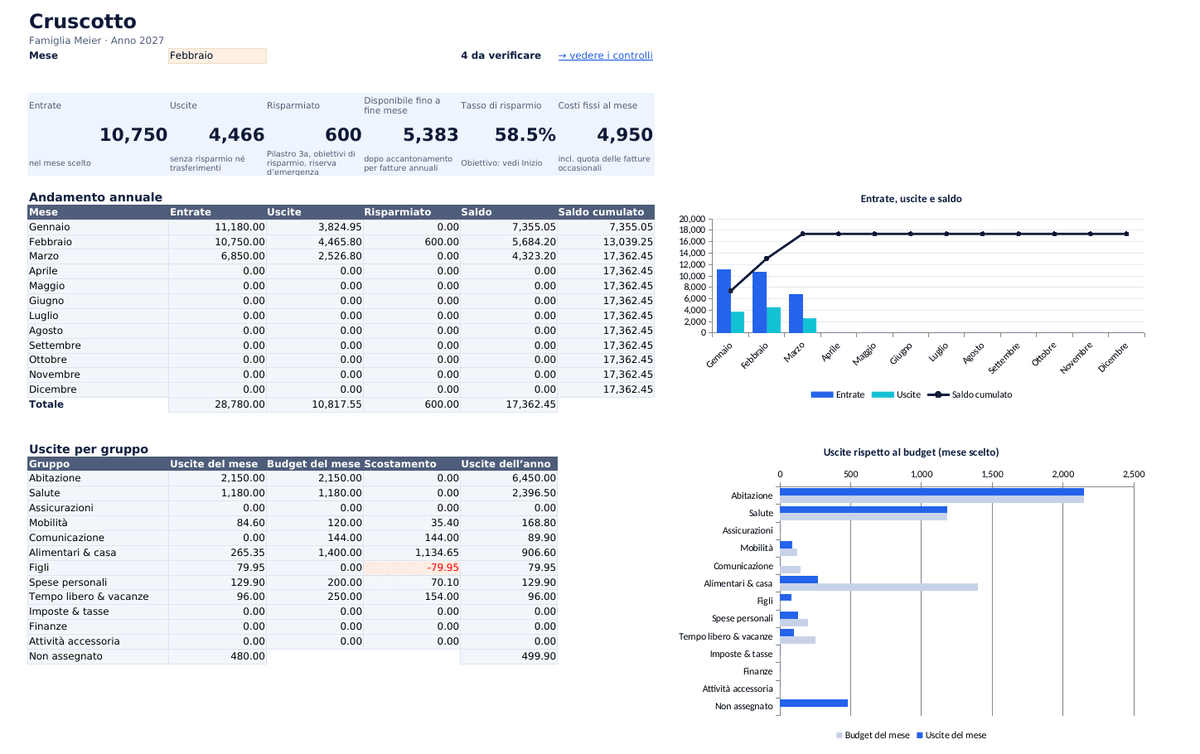Select Marzo Entrate cell 6,850.00
This screenshot has height=754, width=1200.
coord(217,256)
